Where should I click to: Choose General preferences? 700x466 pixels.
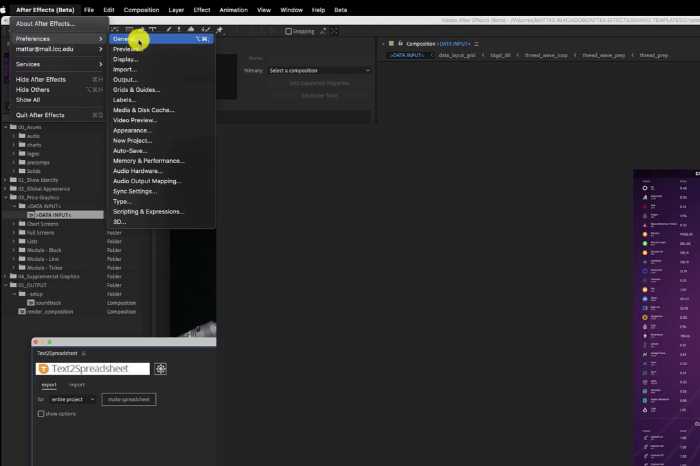pyautogui.click(x=162, y=39)
